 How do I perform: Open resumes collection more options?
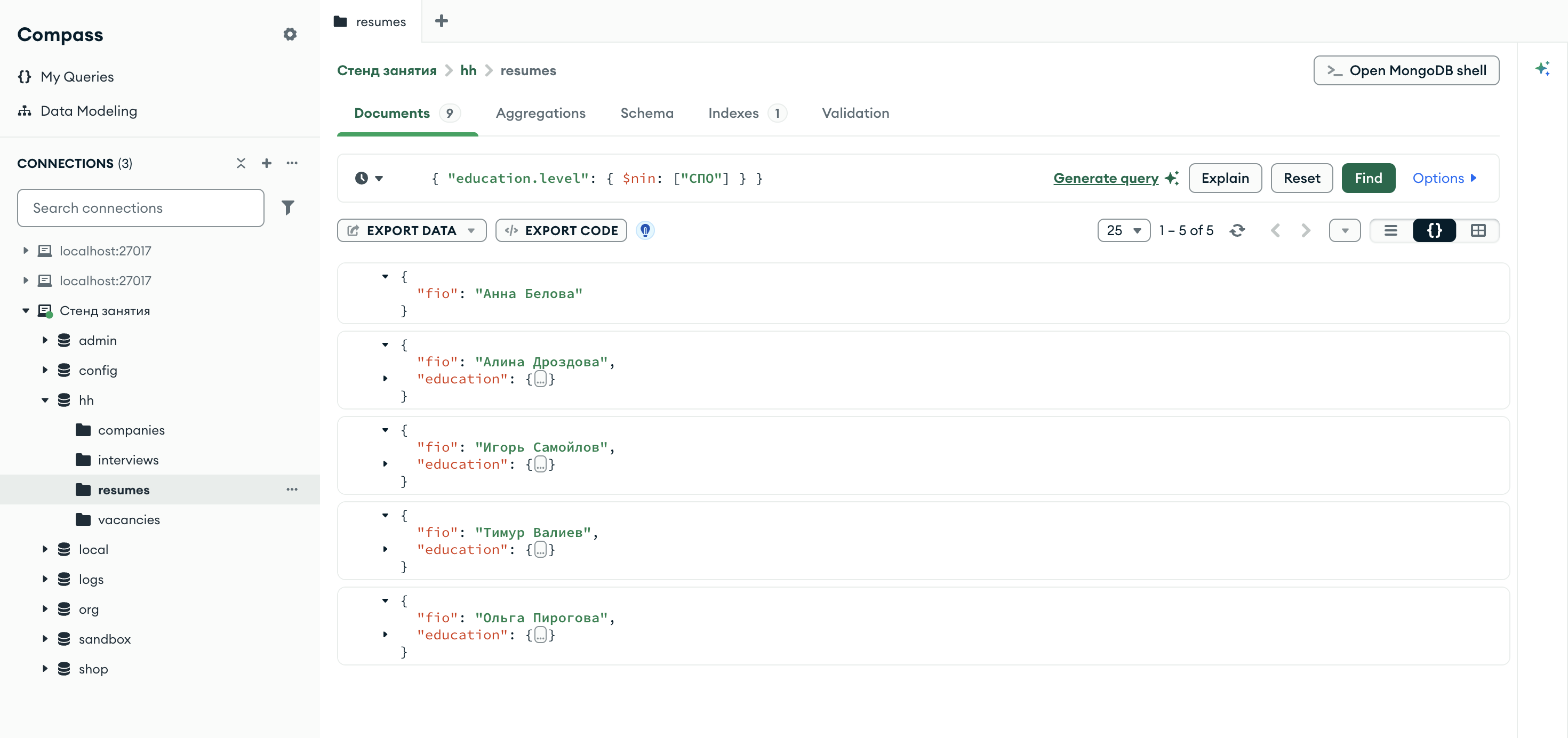(292, 490)
